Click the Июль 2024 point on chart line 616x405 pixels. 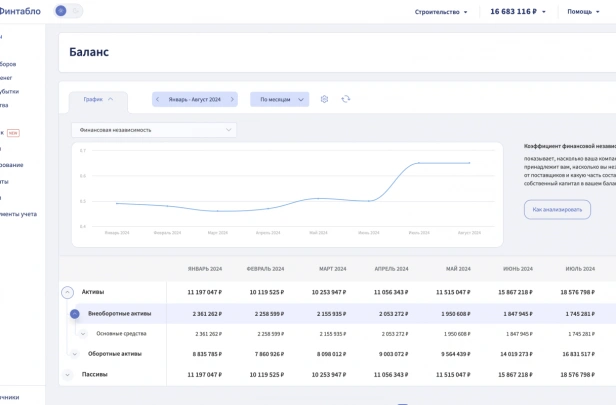[x=419, y=163]
